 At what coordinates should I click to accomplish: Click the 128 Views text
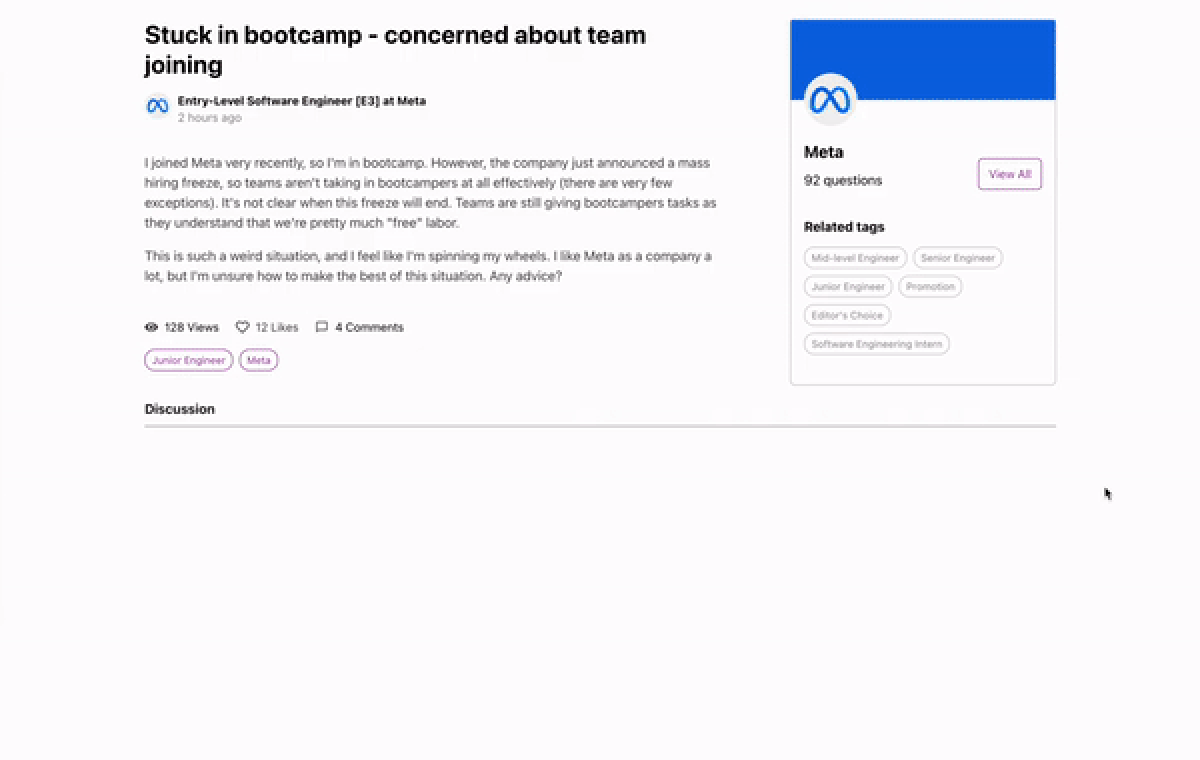coord(191,327)
